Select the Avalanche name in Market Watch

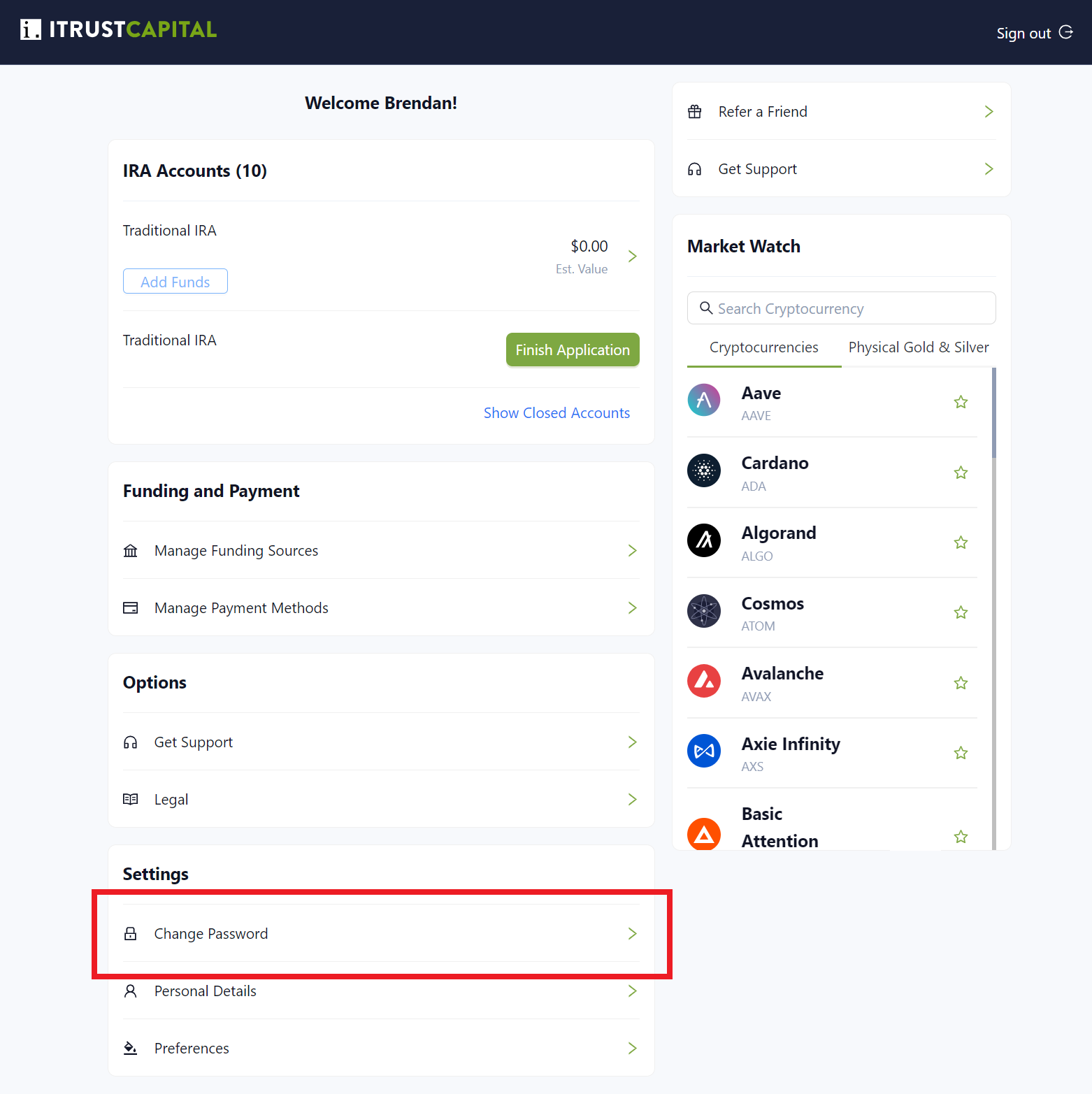(x=782, y=673)
